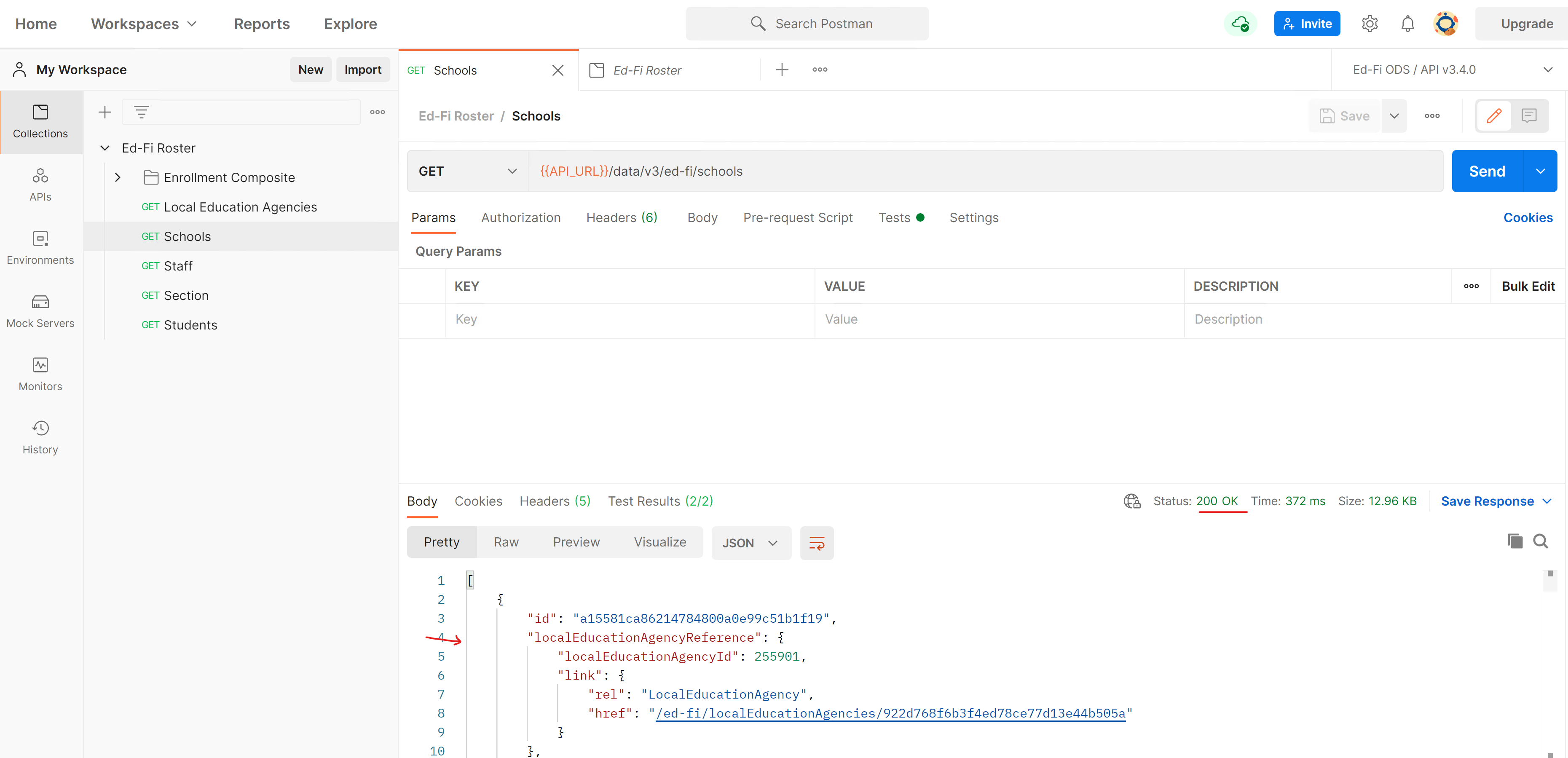
Task: Switch to the Headers (6) request tab
Action: coord(622,217)
